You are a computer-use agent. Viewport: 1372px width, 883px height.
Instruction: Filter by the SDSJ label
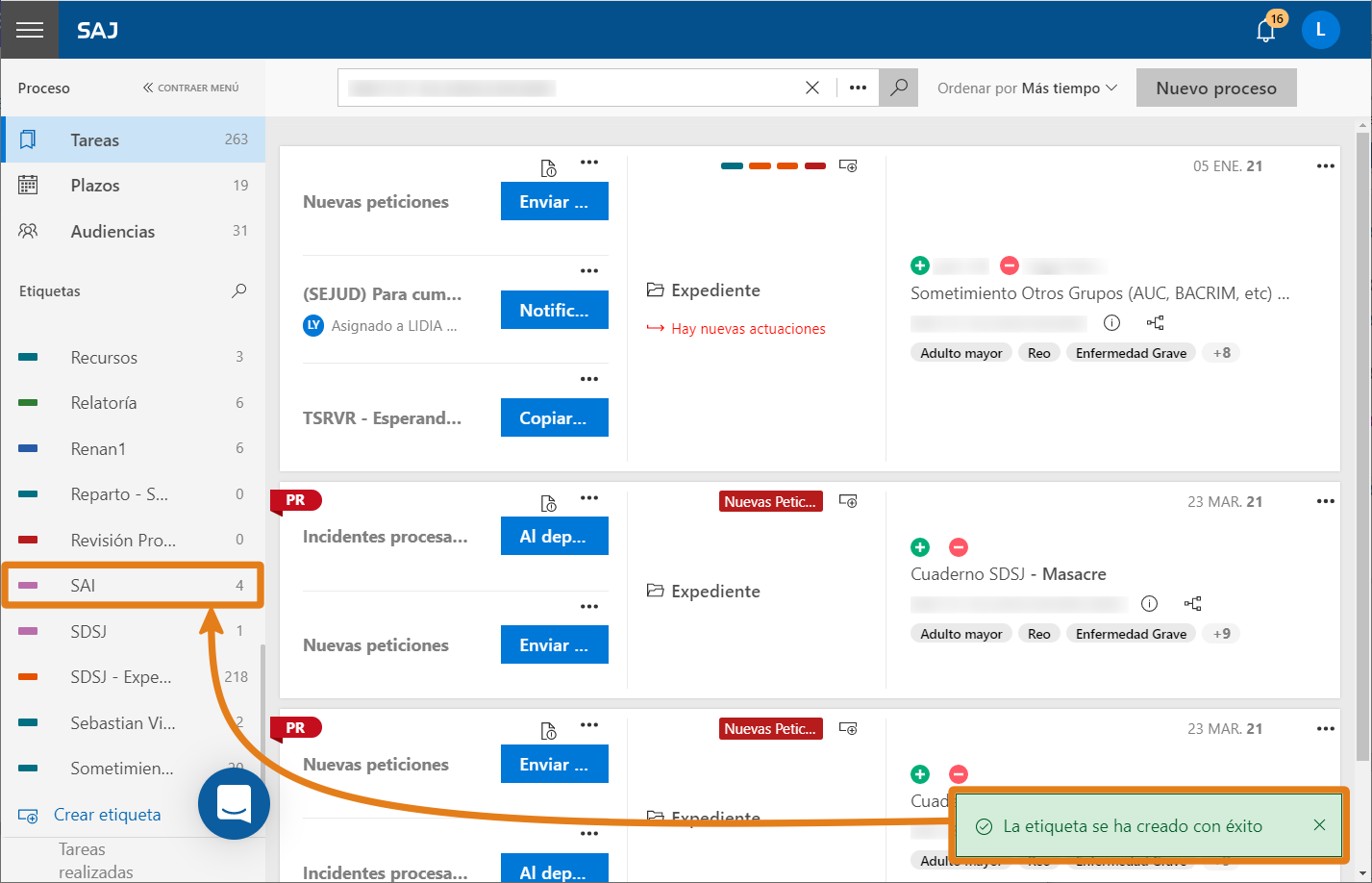point(133,631)
